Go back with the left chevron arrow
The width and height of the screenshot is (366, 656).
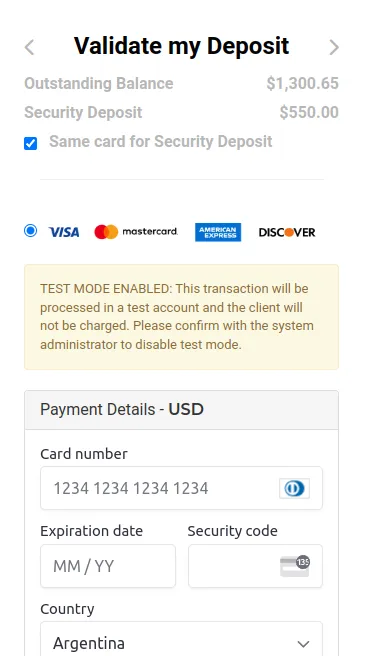[29, 47]
